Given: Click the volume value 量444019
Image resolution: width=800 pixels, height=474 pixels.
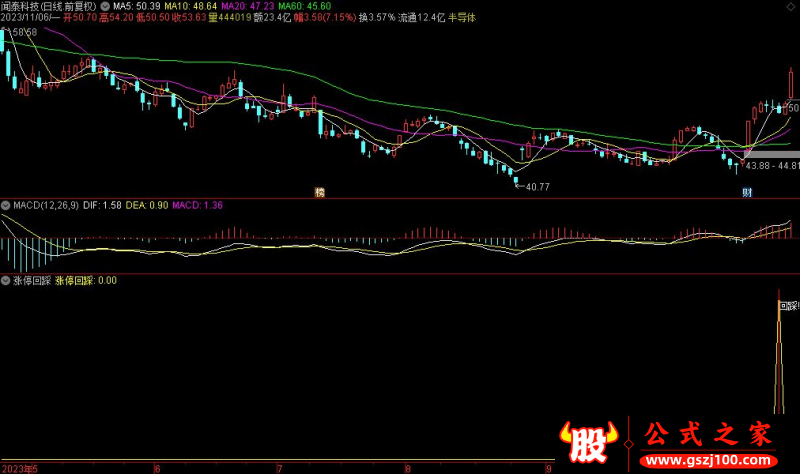Looking at the screenshot, I should coord(230,17).
